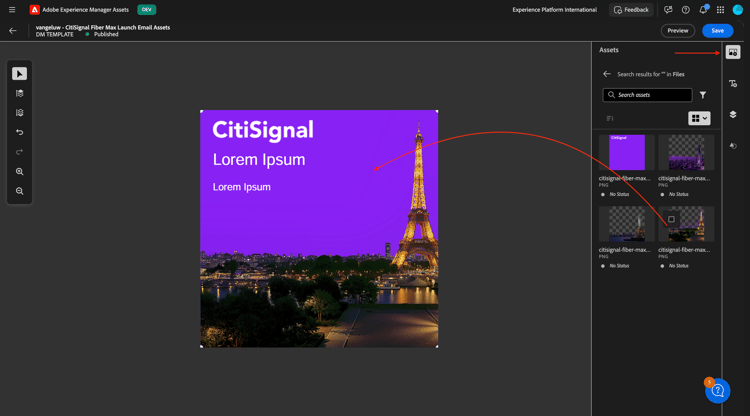Click the Feedback button
750x416 pixels.
(x=631, y=10)
